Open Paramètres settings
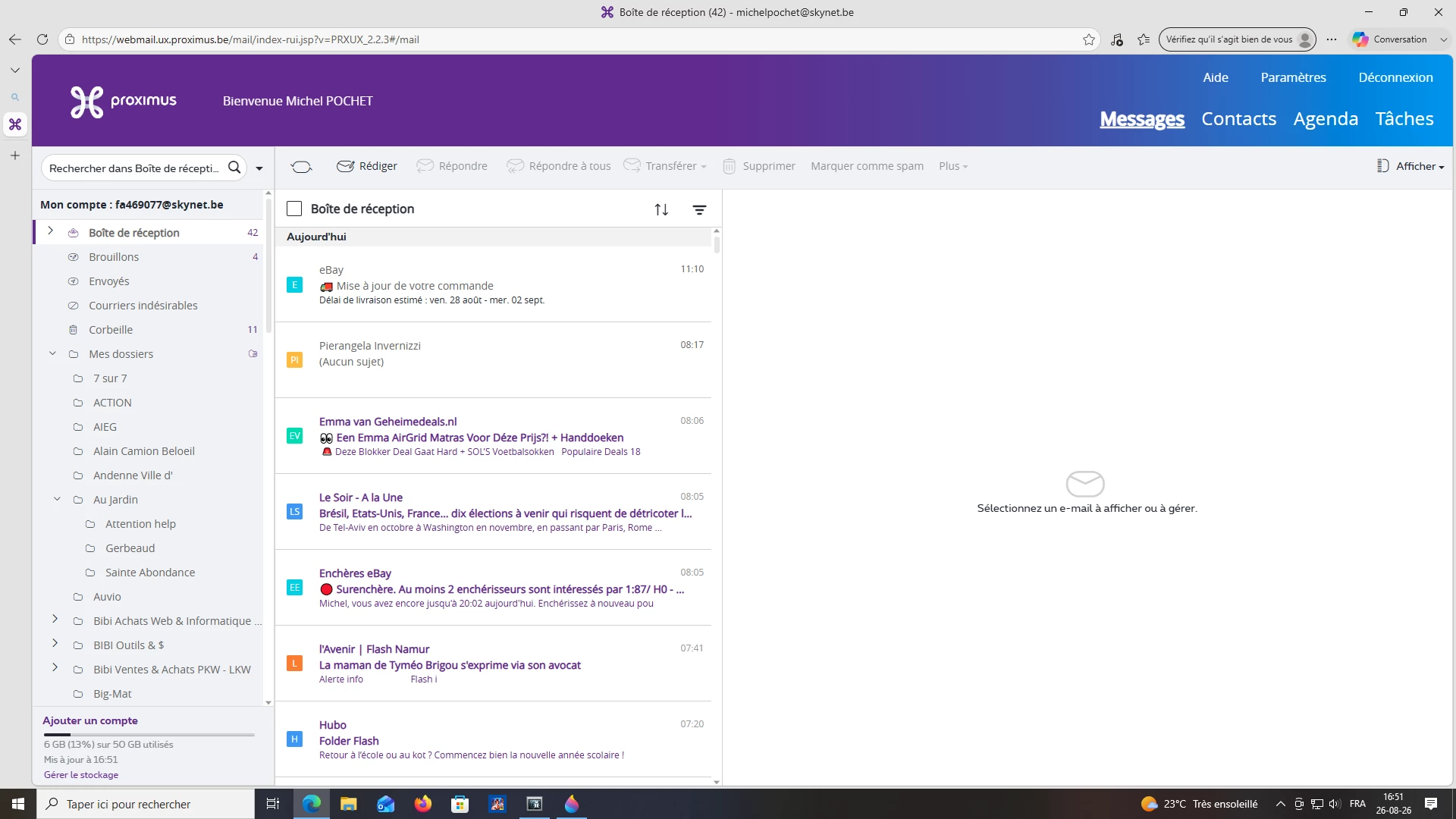The image size is (1456, 819). (x=1293, y=77)
